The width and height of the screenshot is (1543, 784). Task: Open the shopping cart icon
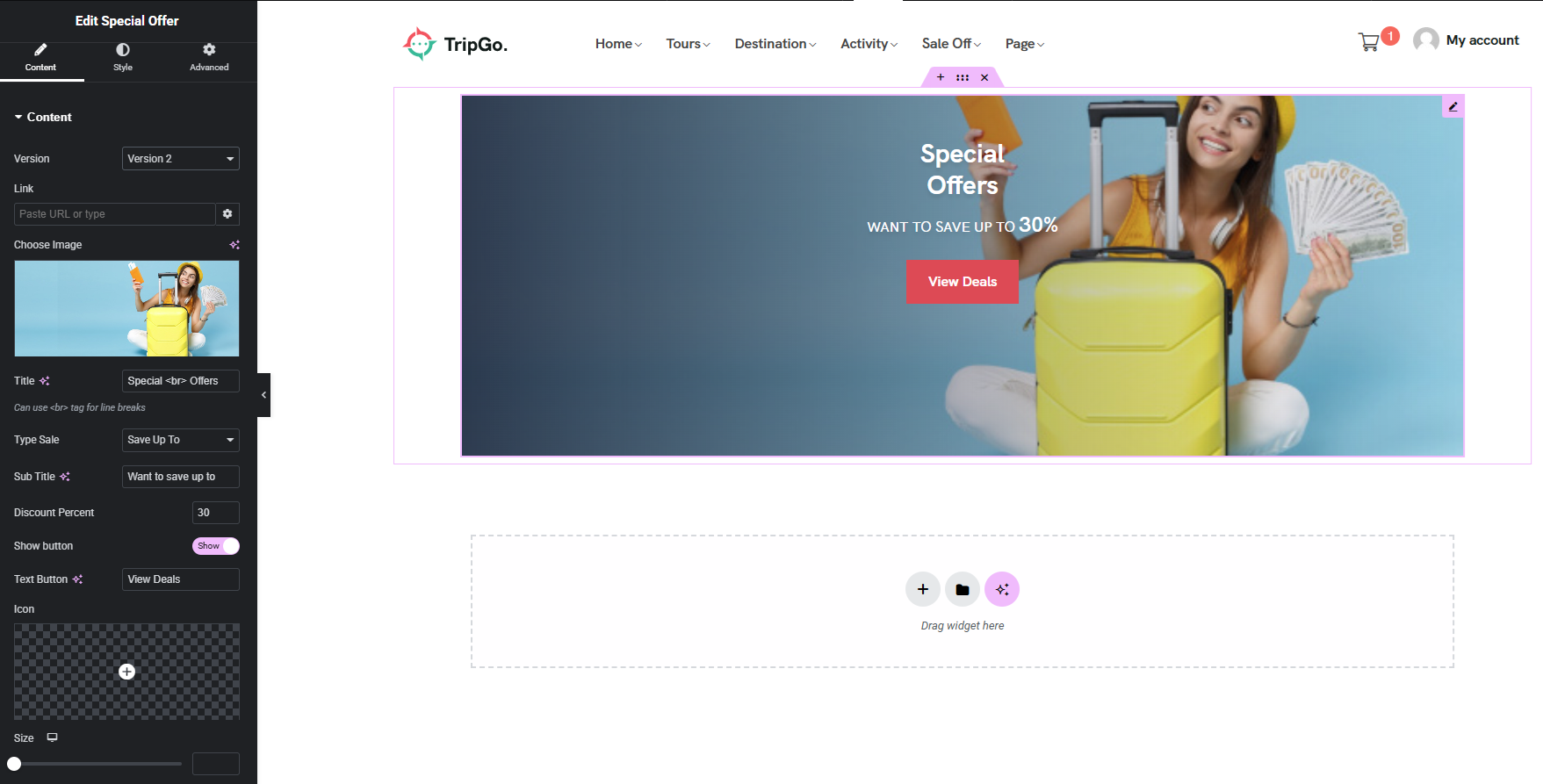(x=1368, y=42)
